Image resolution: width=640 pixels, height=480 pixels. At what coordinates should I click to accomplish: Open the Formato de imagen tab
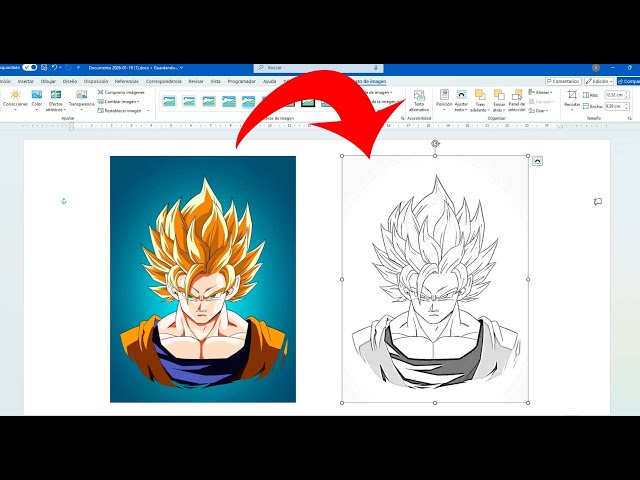click(x=369, y=82)
